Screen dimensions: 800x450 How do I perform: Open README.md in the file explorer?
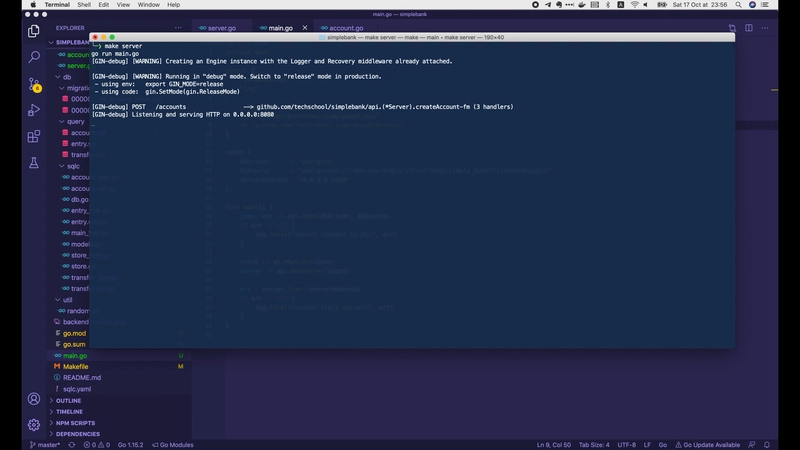[82, 378]
